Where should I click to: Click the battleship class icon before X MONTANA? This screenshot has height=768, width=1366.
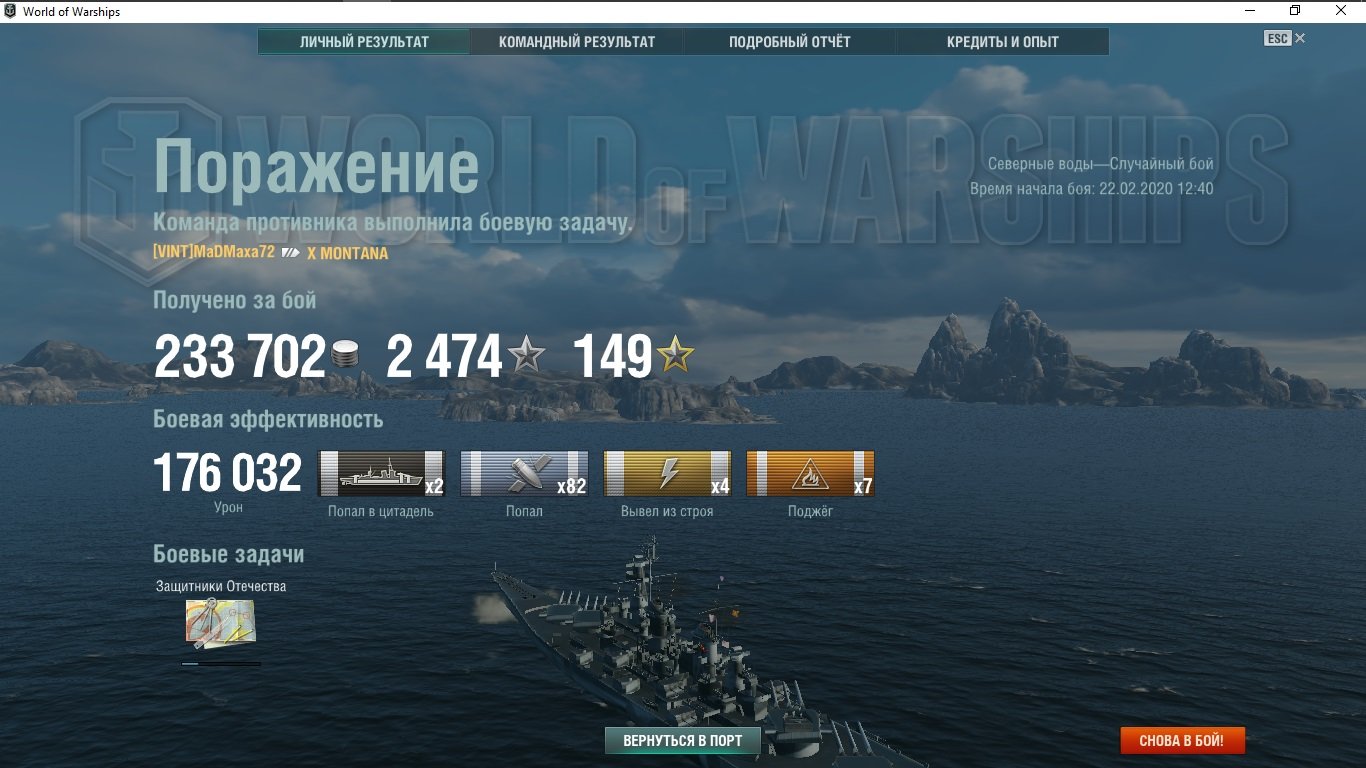pyautogui.click(x=291, y=253)
